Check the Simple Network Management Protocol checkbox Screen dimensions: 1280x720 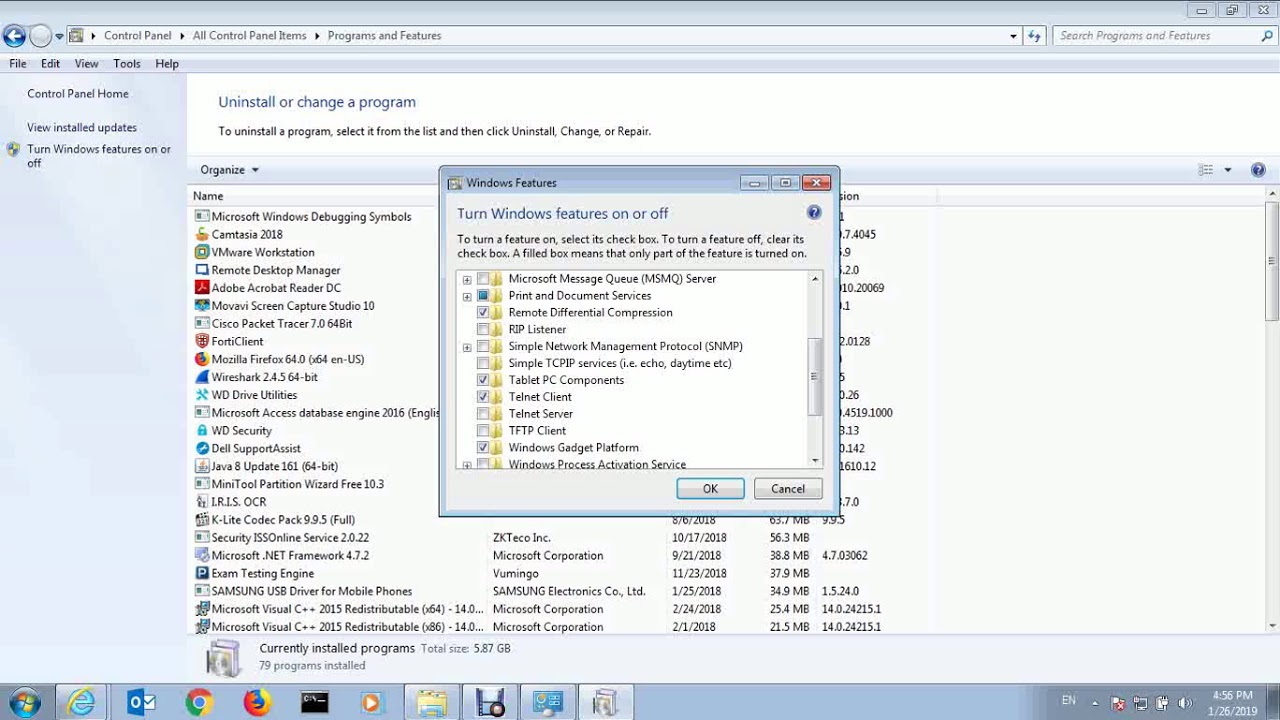click(x=484, y=346)
